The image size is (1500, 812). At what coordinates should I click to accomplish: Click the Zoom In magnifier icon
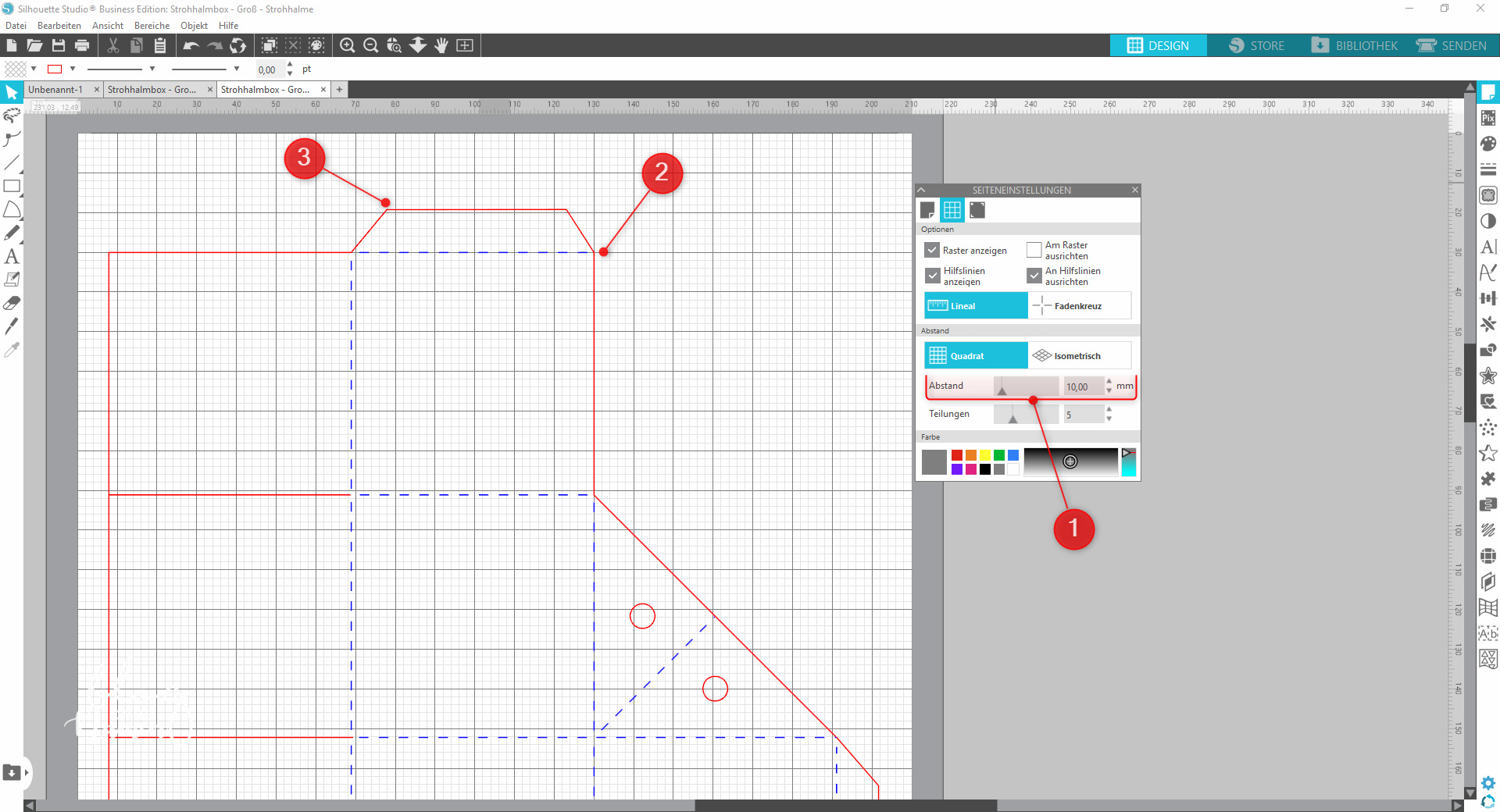(x=348, y=45)
